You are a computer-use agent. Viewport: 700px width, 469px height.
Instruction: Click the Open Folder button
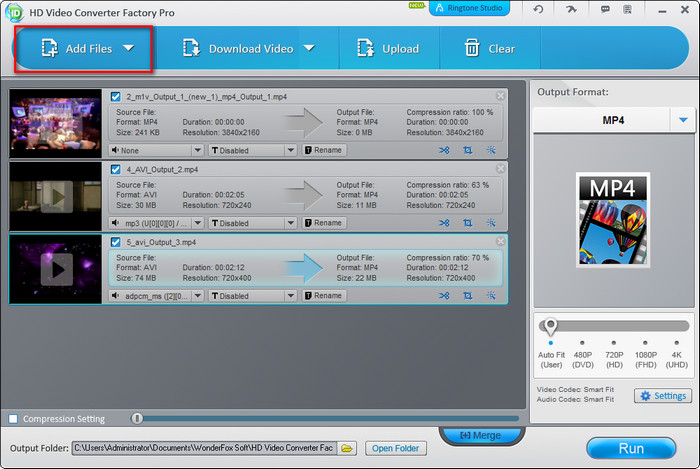click(x=396, y=448)
